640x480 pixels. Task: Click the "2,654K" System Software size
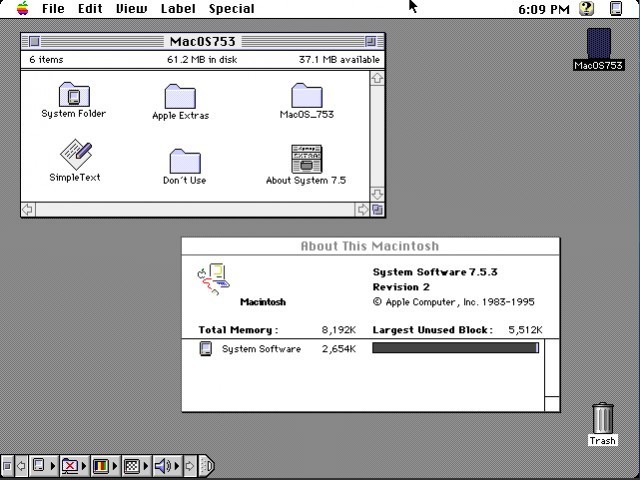point(339,349)
